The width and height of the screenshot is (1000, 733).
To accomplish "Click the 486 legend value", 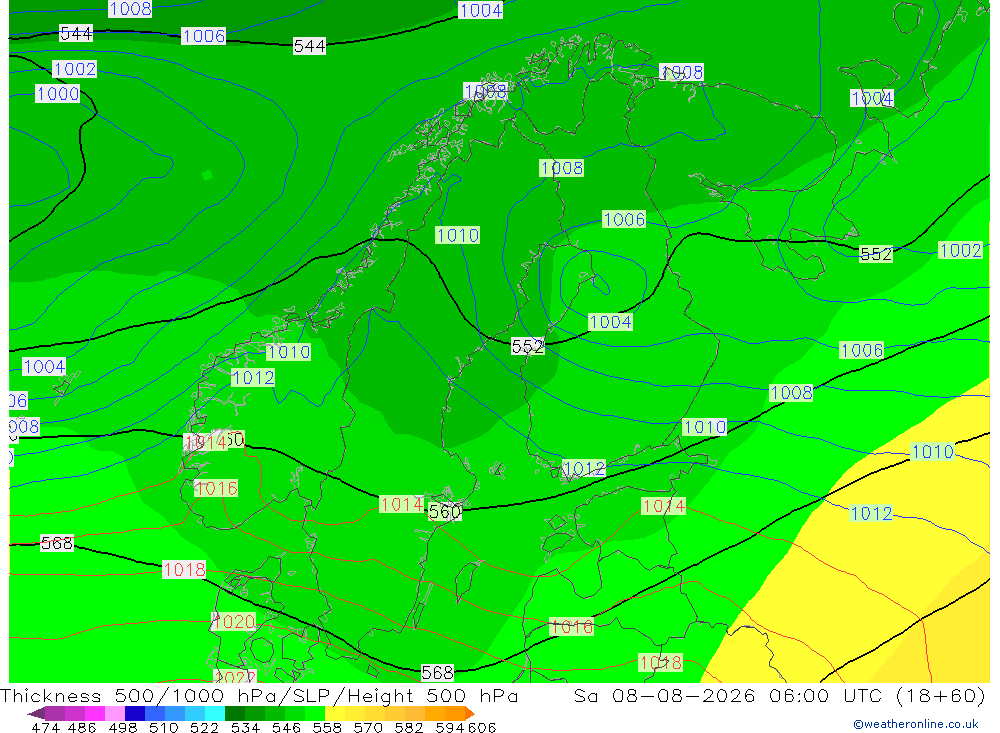I will [82, 727].
